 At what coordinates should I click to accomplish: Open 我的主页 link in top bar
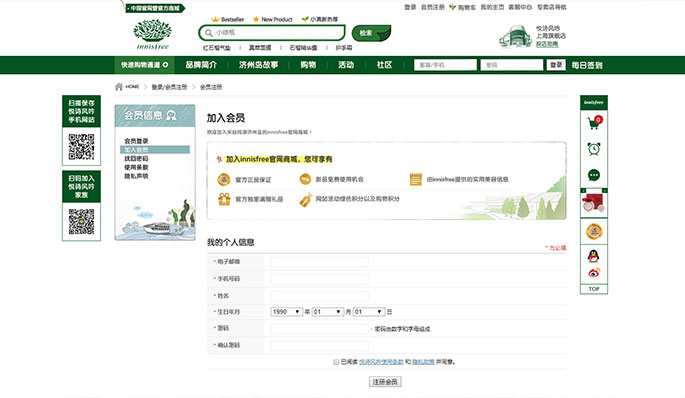click(x=492, y=7)
